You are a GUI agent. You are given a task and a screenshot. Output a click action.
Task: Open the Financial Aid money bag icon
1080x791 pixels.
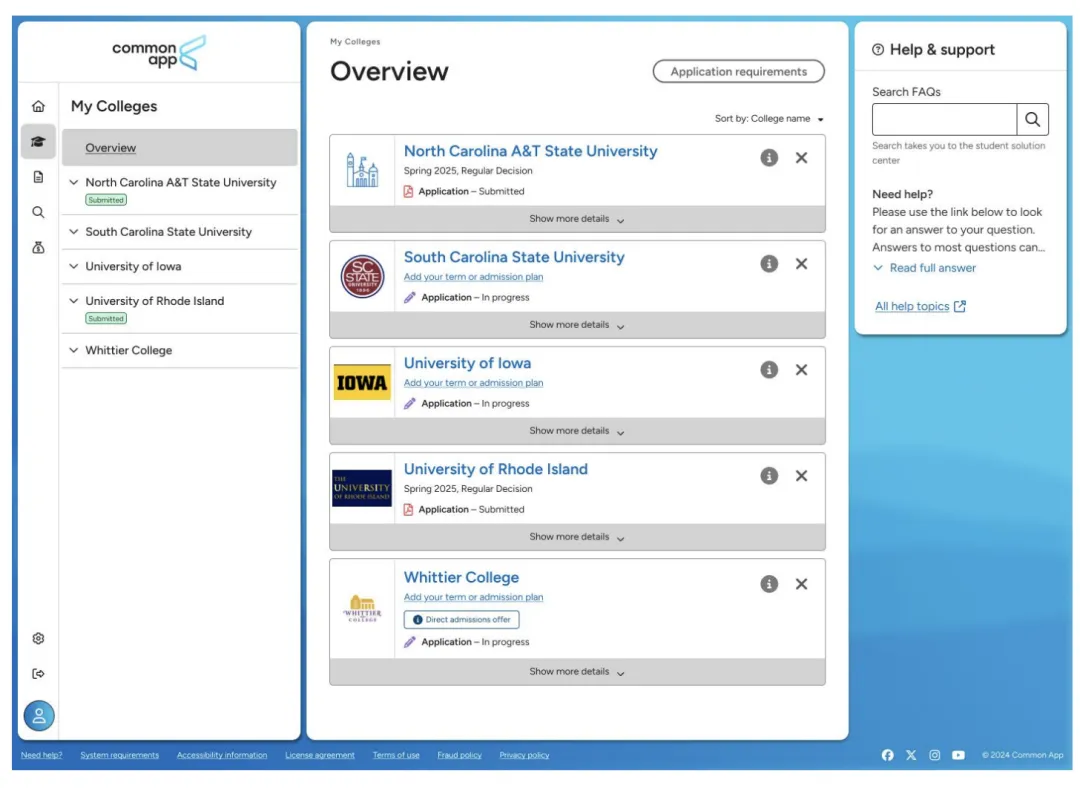(x=39, y=247)
